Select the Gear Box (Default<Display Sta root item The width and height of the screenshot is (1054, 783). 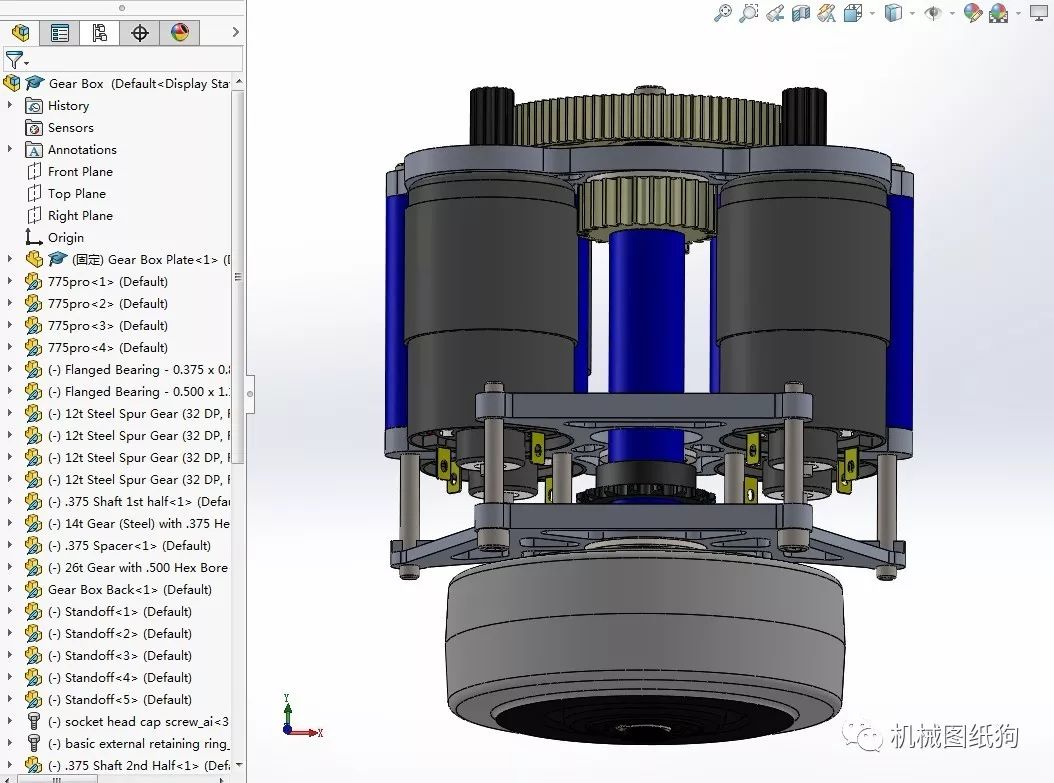click(138, 83)
